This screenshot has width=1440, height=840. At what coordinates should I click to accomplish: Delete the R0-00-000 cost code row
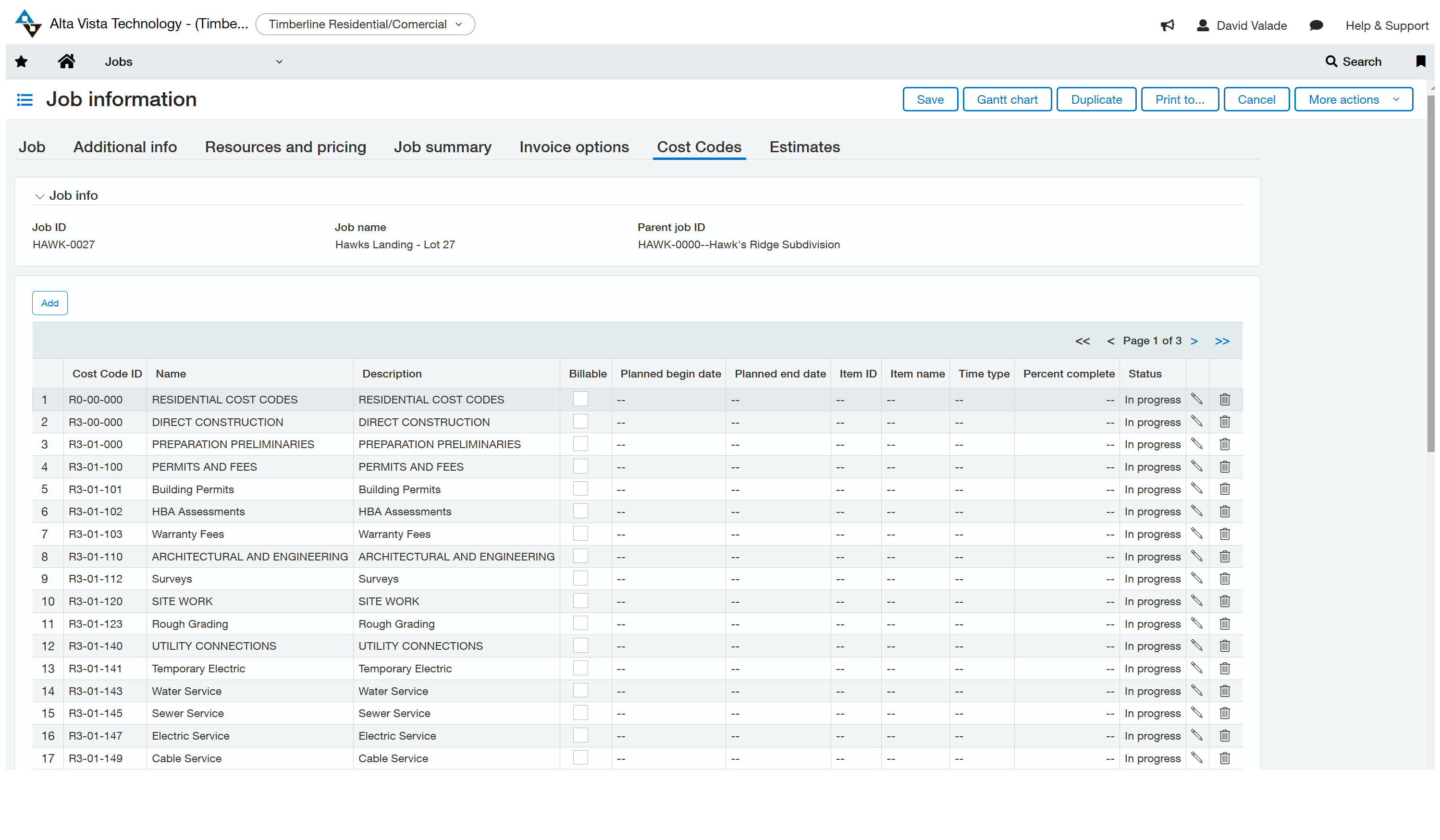coord(1225,399)
